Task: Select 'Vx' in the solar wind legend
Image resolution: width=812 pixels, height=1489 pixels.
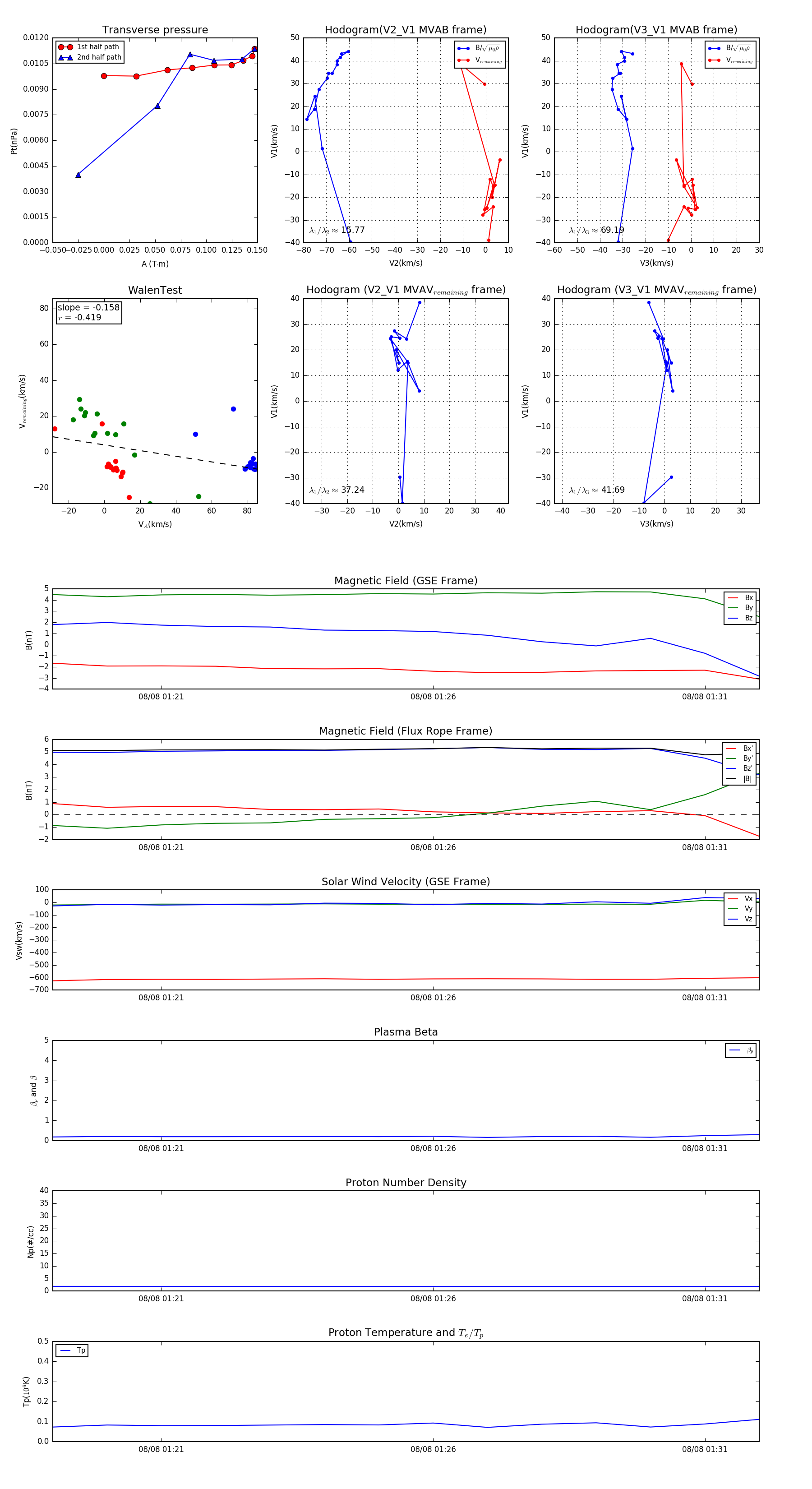Action: tap(740, 899)
